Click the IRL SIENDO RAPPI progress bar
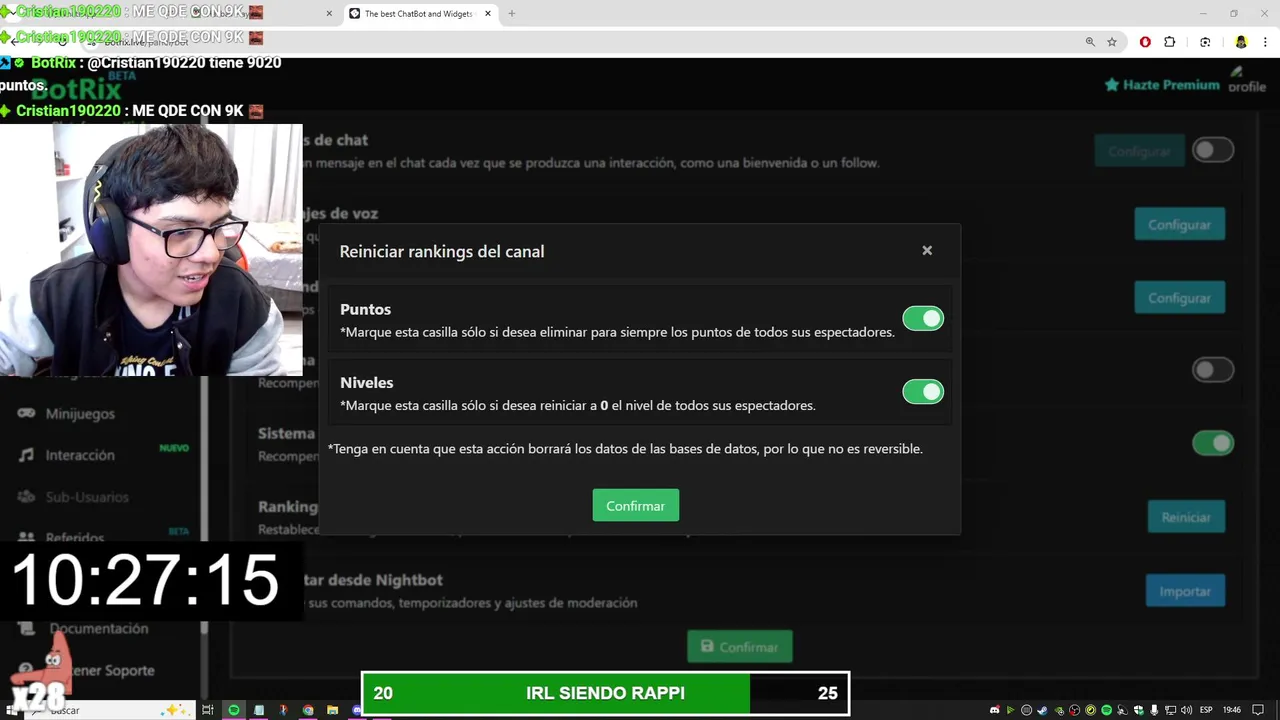The width and height of the screenshot is (1280, 720). pyautogui.click(x=605, y=693)
